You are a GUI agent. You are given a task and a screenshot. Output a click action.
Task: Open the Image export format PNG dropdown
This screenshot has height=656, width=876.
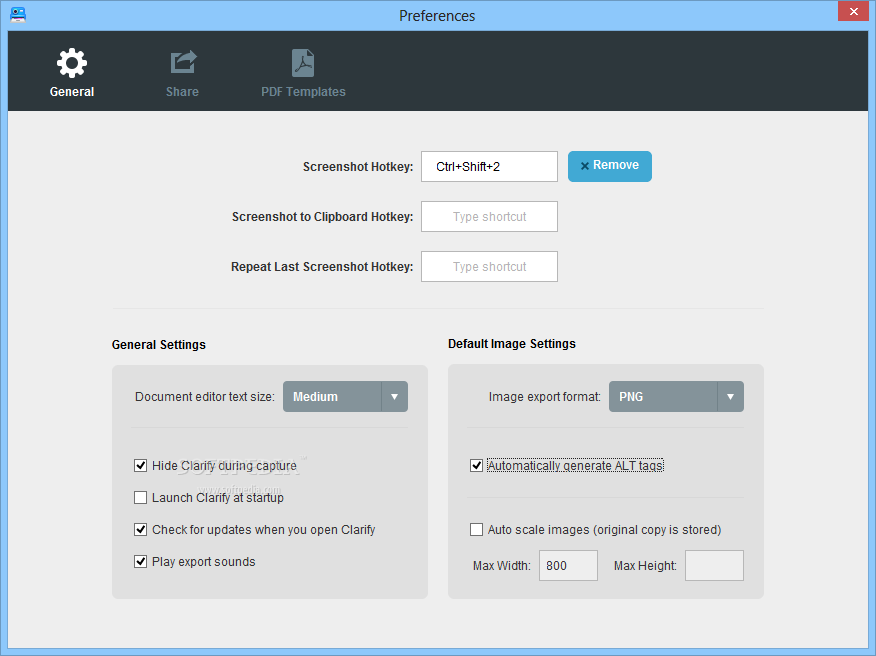click(x=676, y=397)
